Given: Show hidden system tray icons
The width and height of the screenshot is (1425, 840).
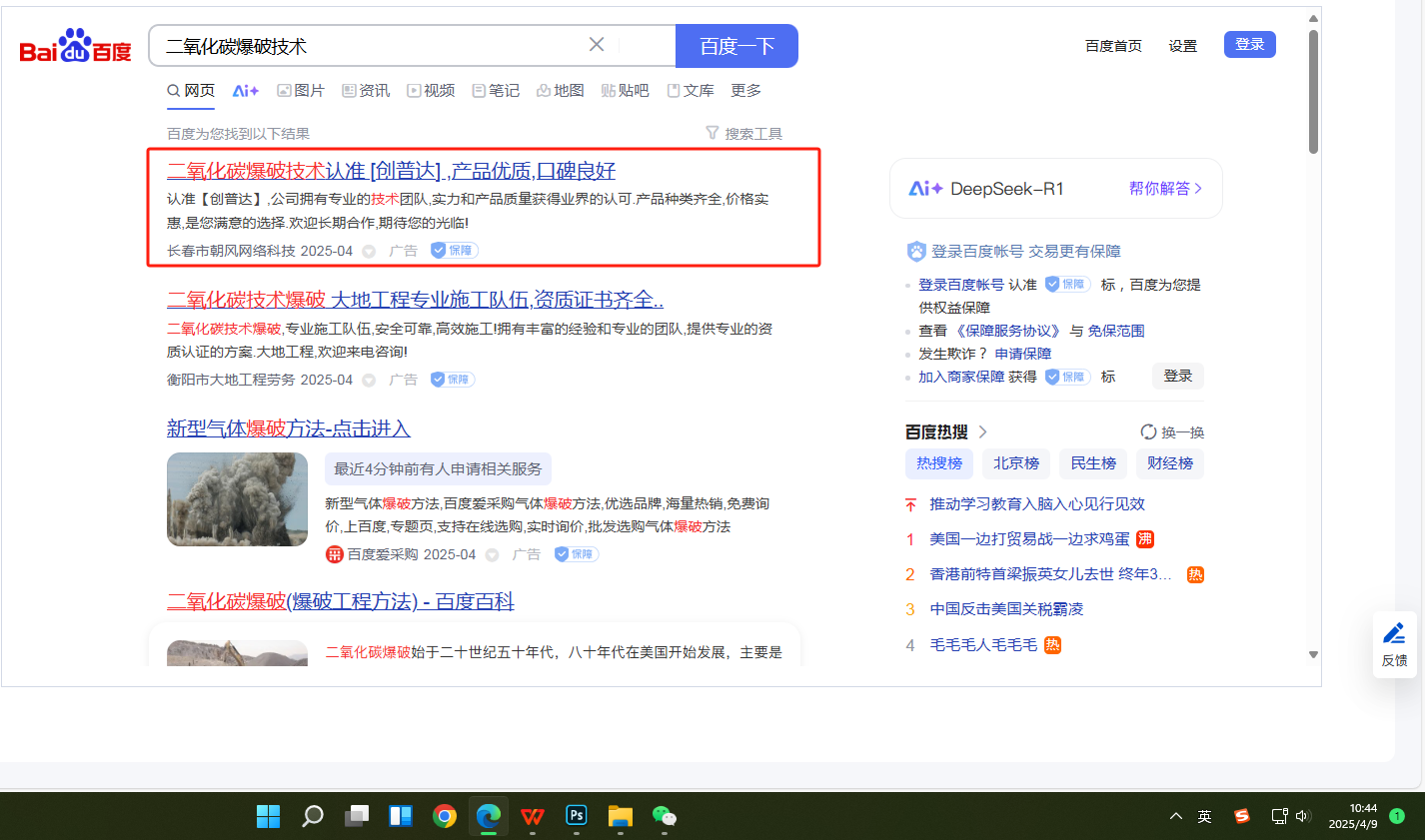Looking at the screenshot, I should 1176,816.
